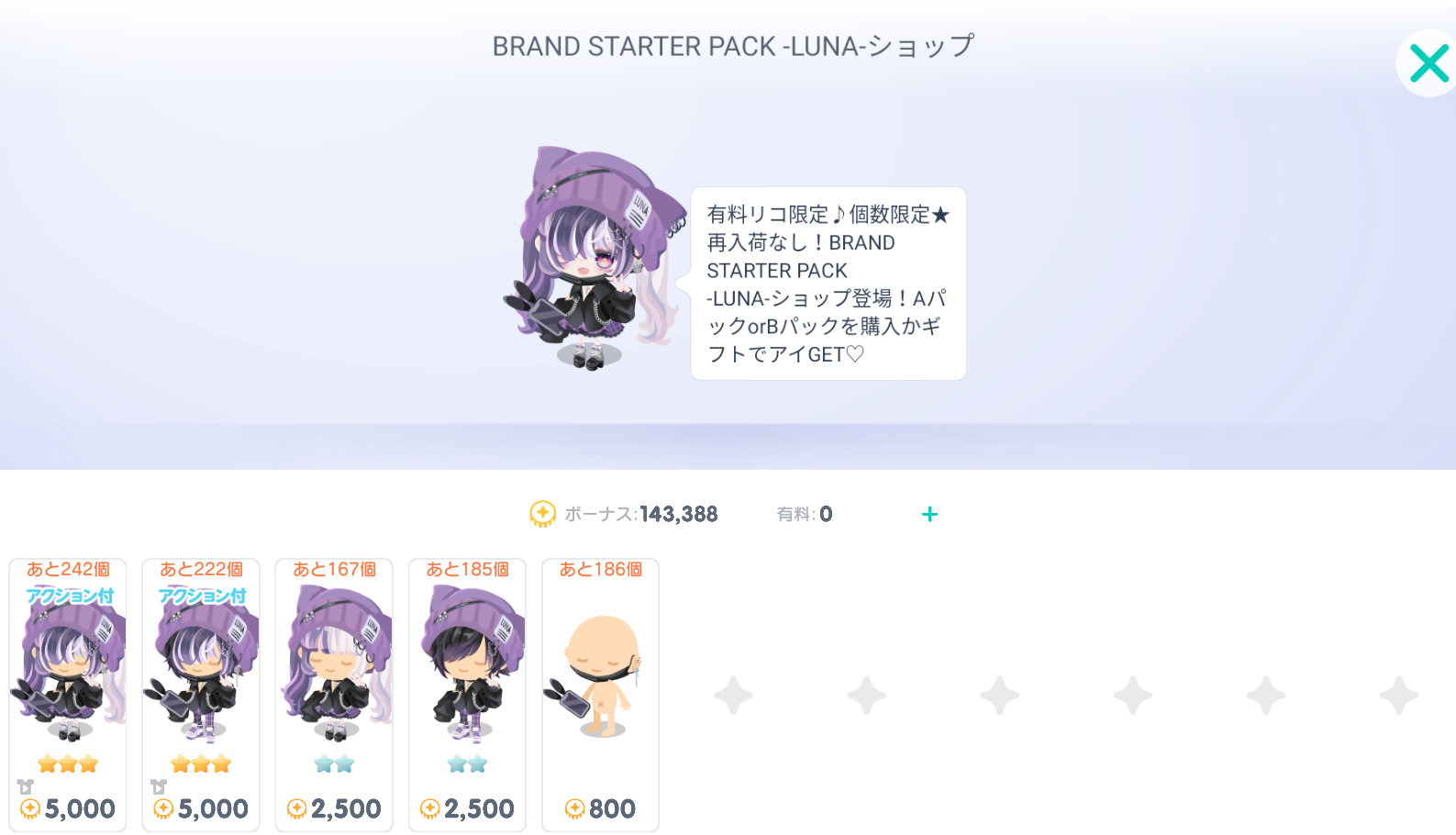Tap the bonus coin icon

tap(543, 514)
